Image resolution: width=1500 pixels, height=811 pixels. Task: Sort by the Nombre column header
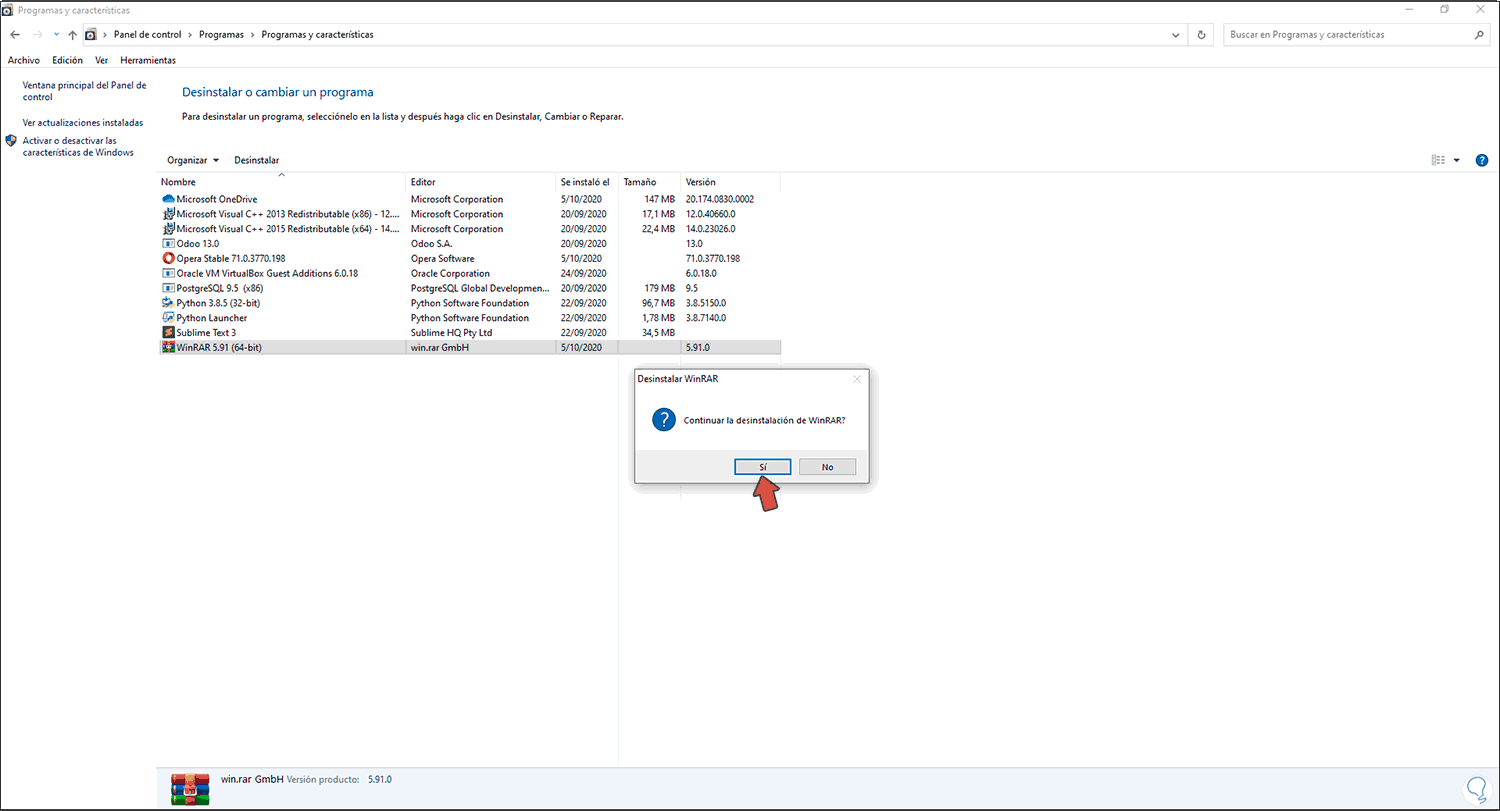[x=282, y=183]
